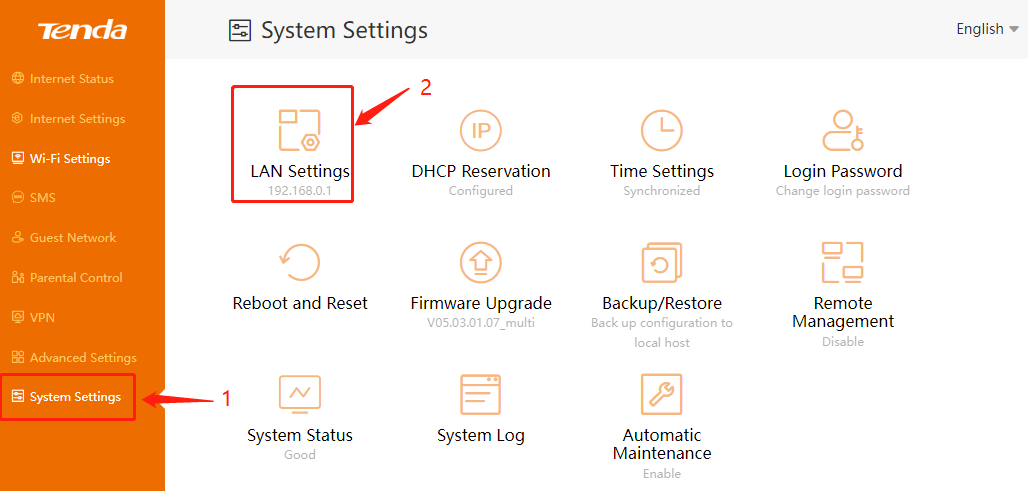The image size is (1028, 491).
Task: Open Parental Control in sidebar
Action: (x=76, y=278)
